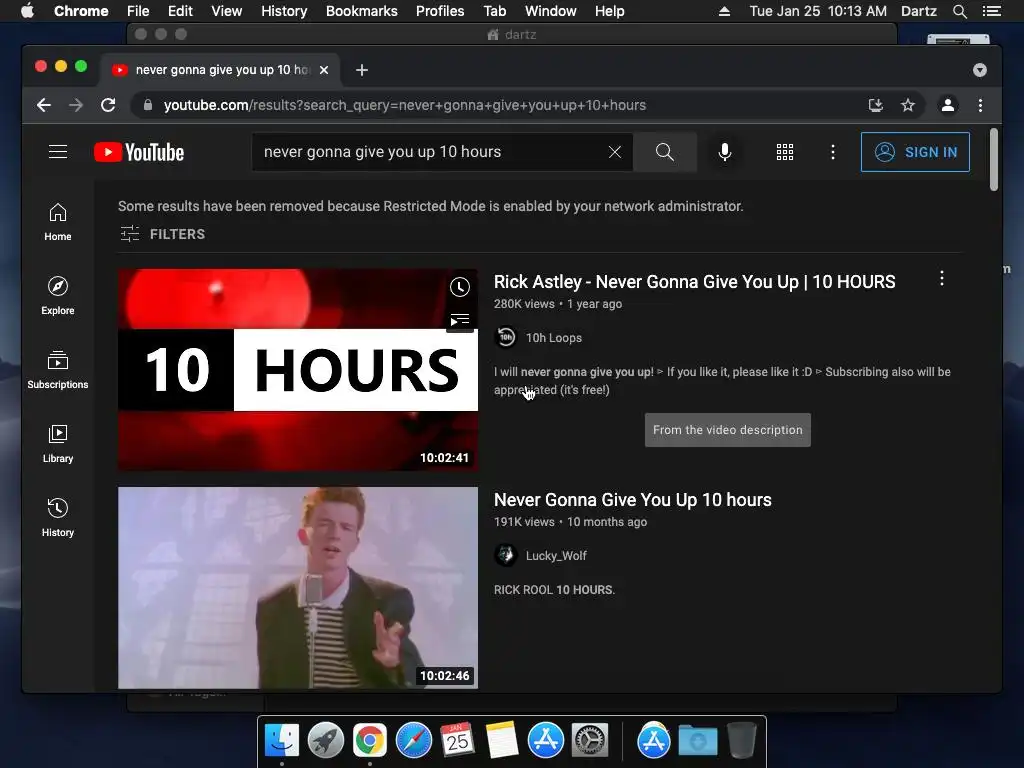Click the page vertical scrollbar
The height and width of the screenshot is (768, 1024).
click(994, 160)
